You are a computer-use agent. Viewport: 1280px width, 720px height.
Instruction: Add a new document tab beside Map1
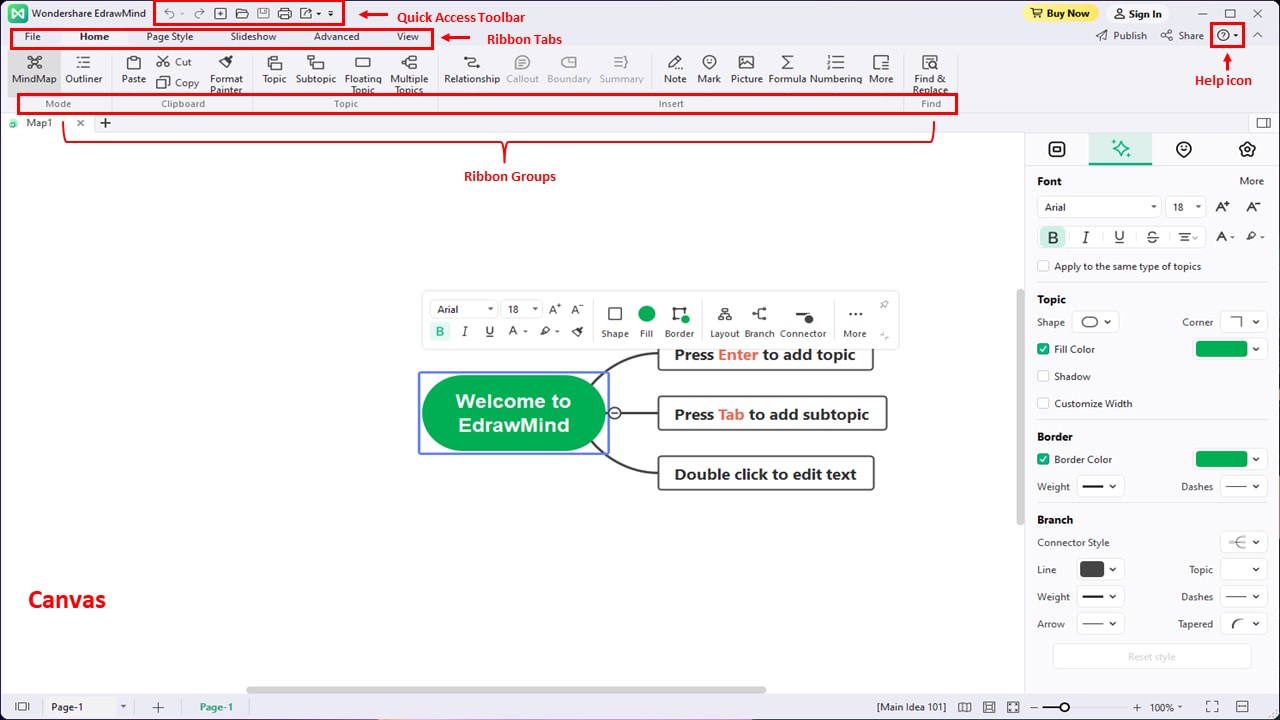click(x=105, y=123)
